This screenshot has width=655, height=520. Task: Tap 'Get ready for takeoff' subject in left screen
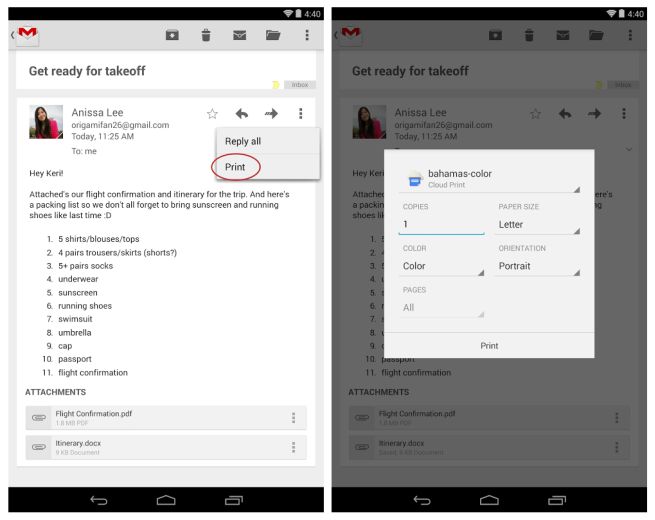87,71
